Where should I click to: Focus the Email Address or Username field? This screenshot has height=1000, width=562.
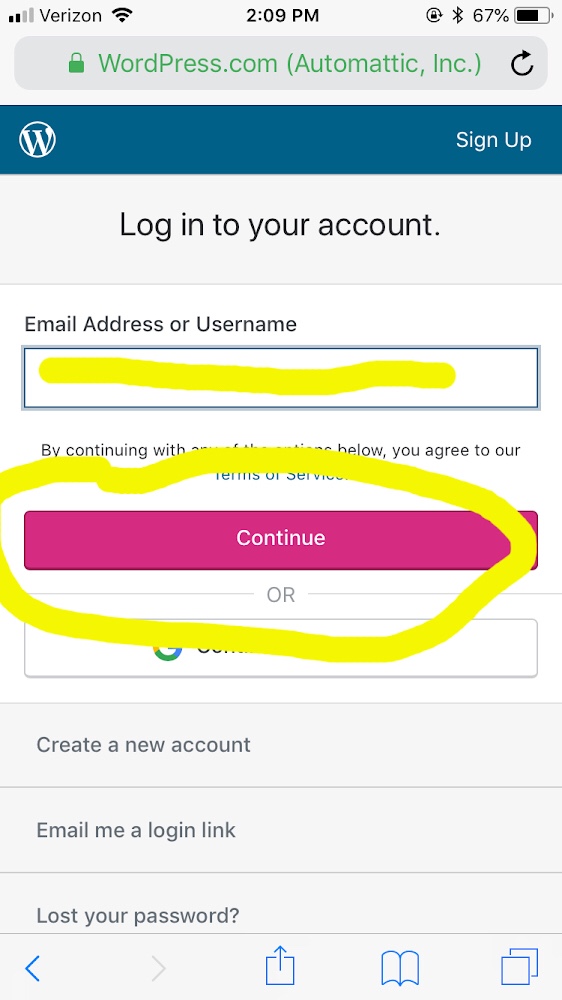(281, 378)
